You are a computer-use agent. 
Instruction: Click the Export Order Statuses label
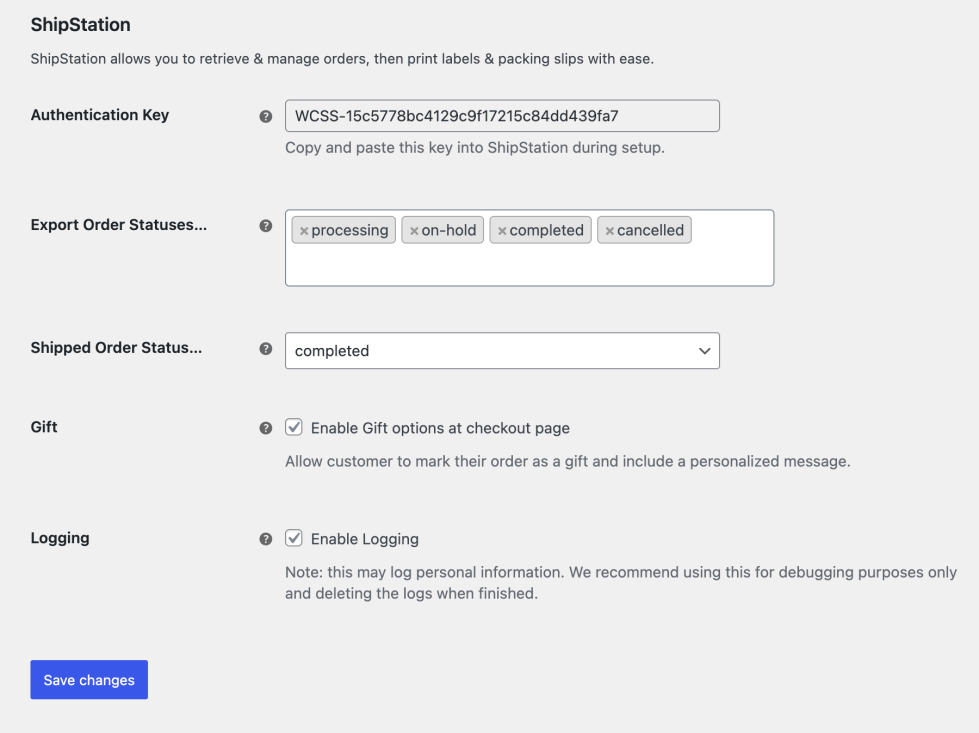[x=119, y=225]
